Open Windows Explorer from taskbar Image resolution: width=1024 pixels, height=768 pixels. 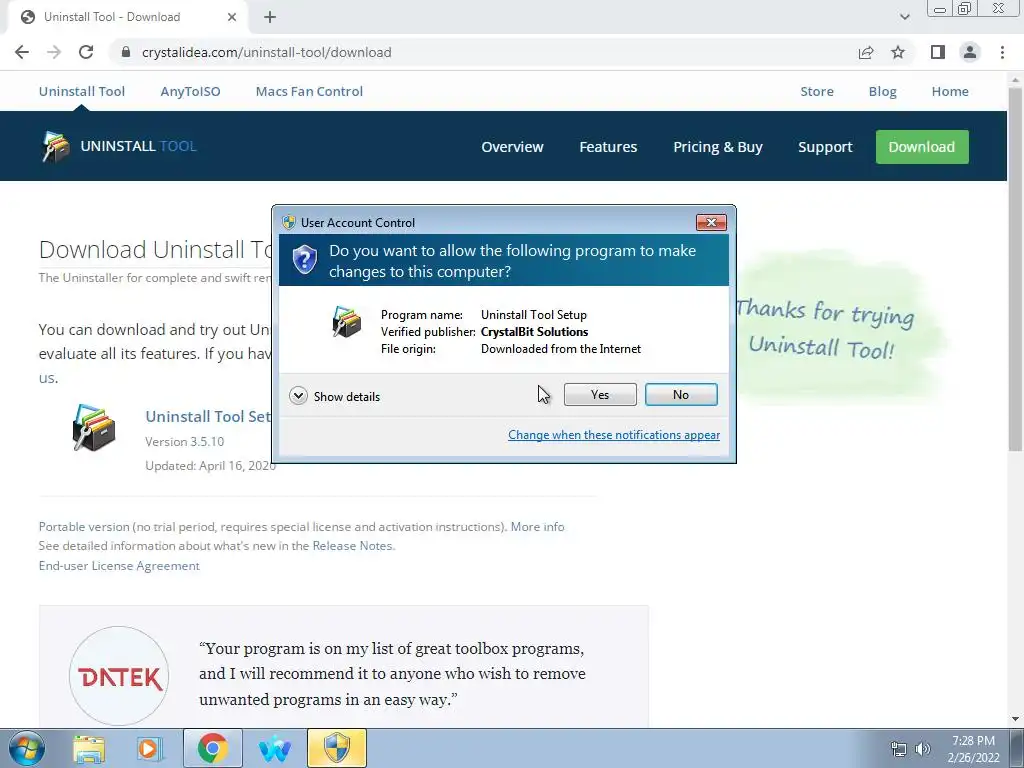pos(89,748)
